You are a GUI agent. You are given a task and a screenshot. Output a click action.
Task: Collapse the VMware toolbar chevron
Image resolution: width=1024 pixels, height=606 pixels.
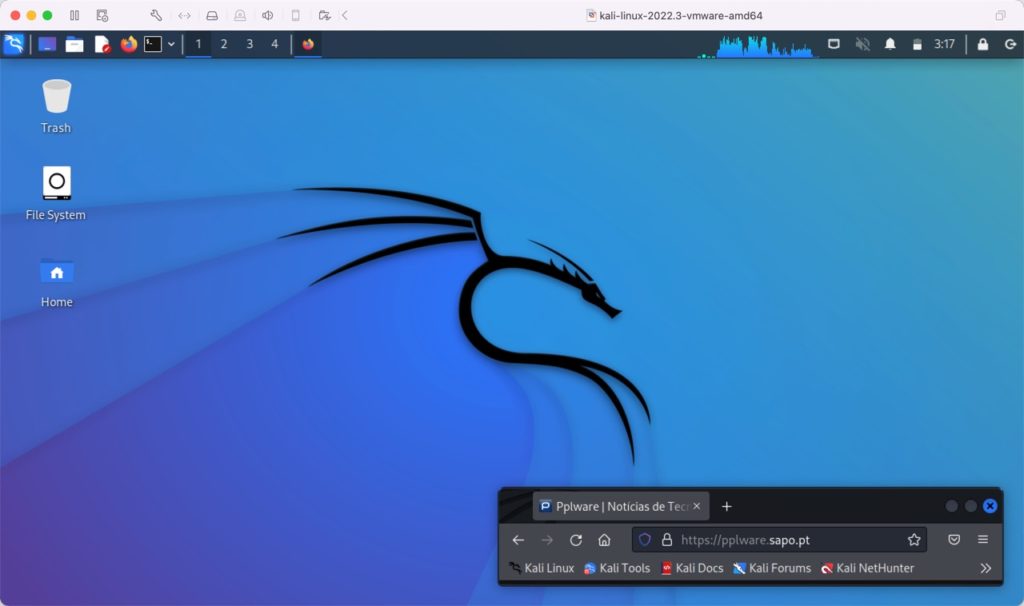pyautogui.click(x=345, y=15)
